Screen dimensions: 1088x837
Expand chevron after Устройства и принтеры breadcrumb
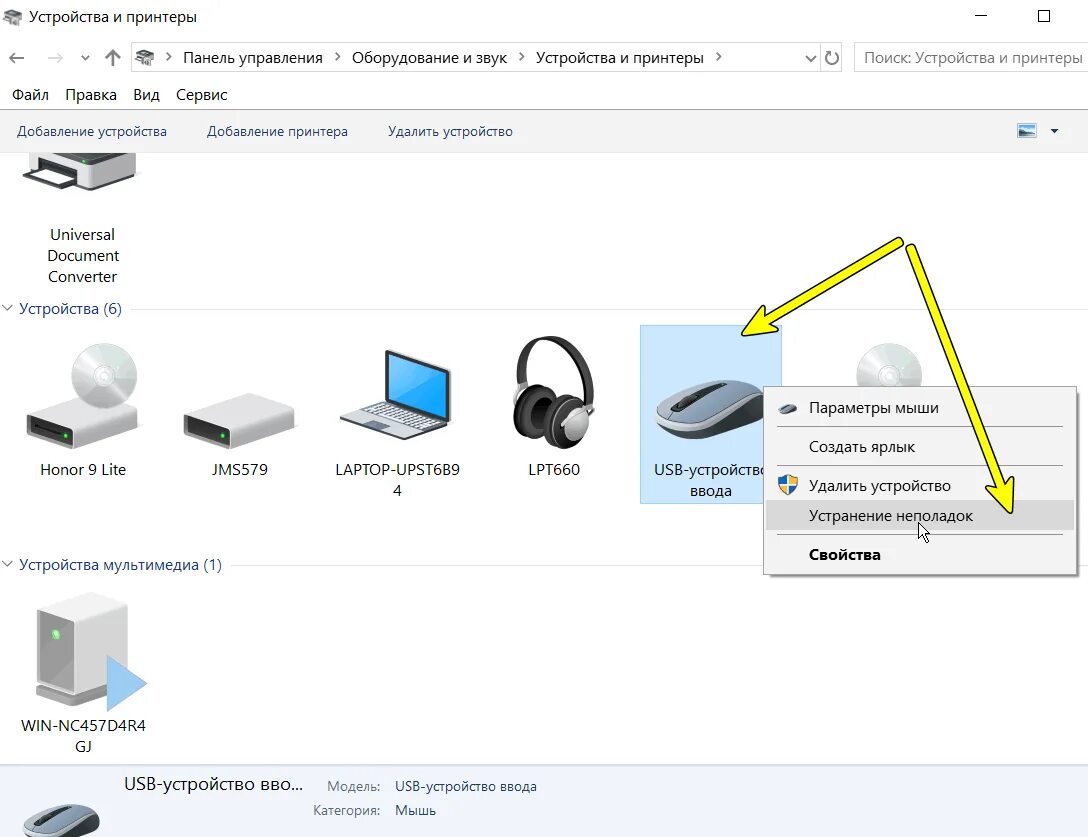pos(718,57)
